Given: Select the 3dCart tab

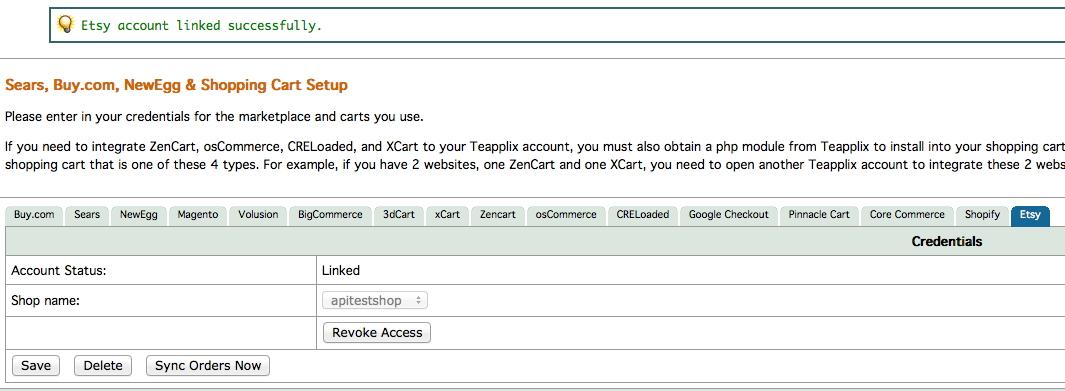Looking at the screenshot, I should (x=399, y=215).
